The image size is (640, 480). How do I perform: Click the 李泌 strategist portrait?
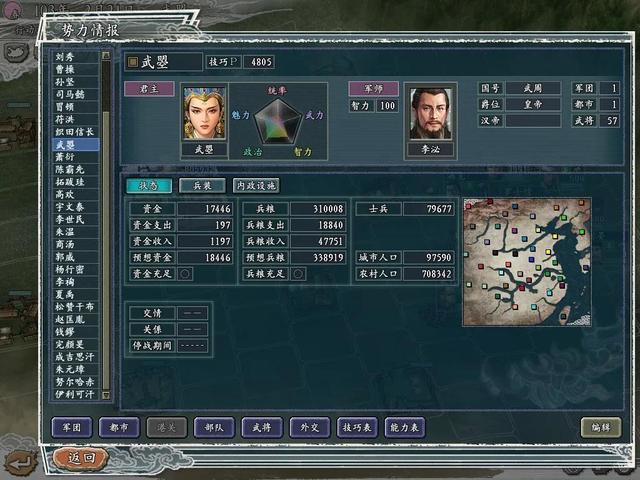[430, 113]
